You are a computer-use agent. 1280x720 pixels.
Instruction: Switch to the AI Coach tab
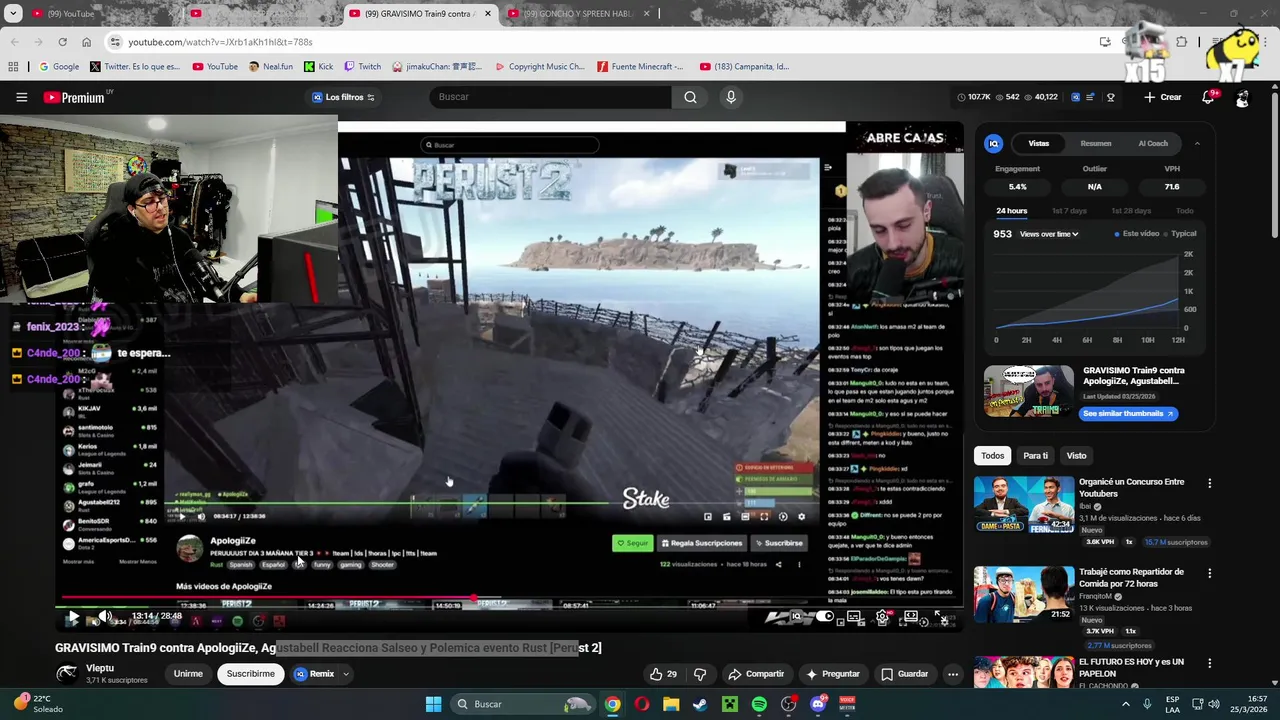pos(1152,143)
